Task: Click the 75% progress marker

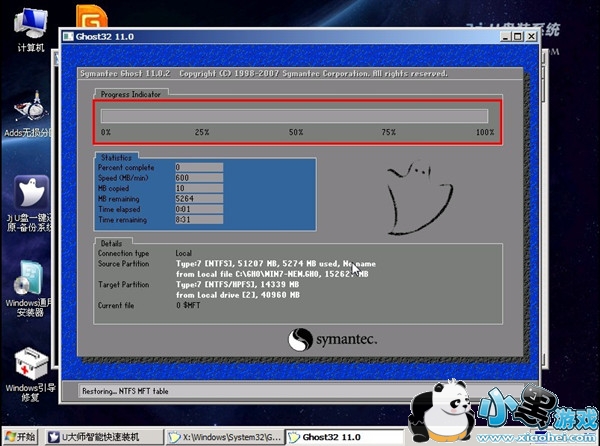Action: coord(389,132)
